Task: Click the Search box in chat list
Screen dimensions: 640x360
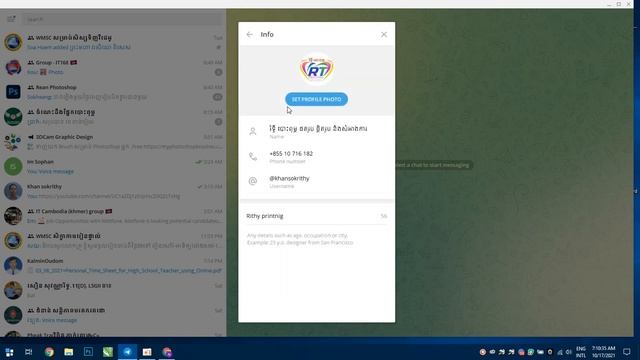Action: pyautogui.click(x=122, y=19)
